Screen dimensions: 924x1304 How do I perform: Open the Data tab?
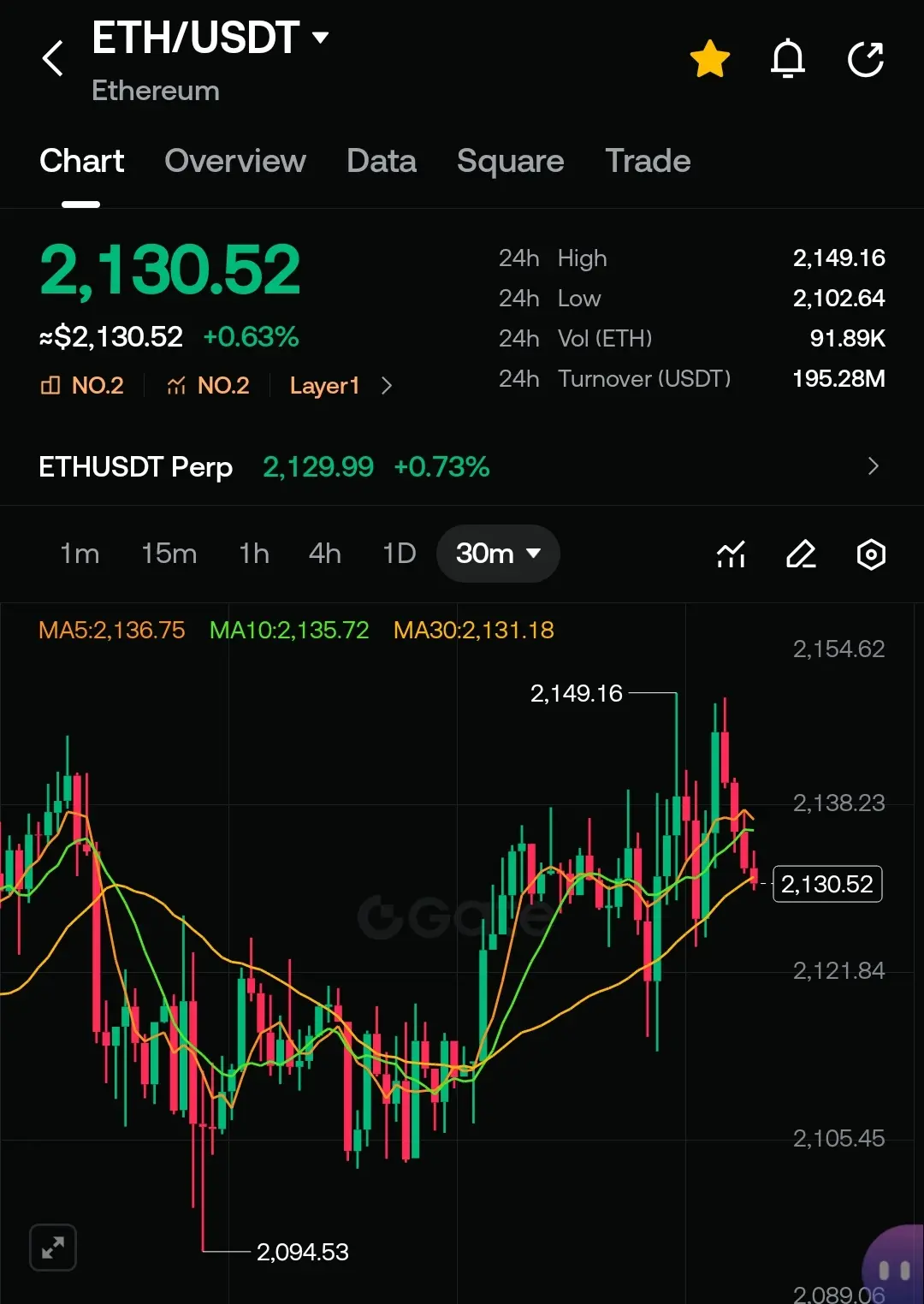382,161
